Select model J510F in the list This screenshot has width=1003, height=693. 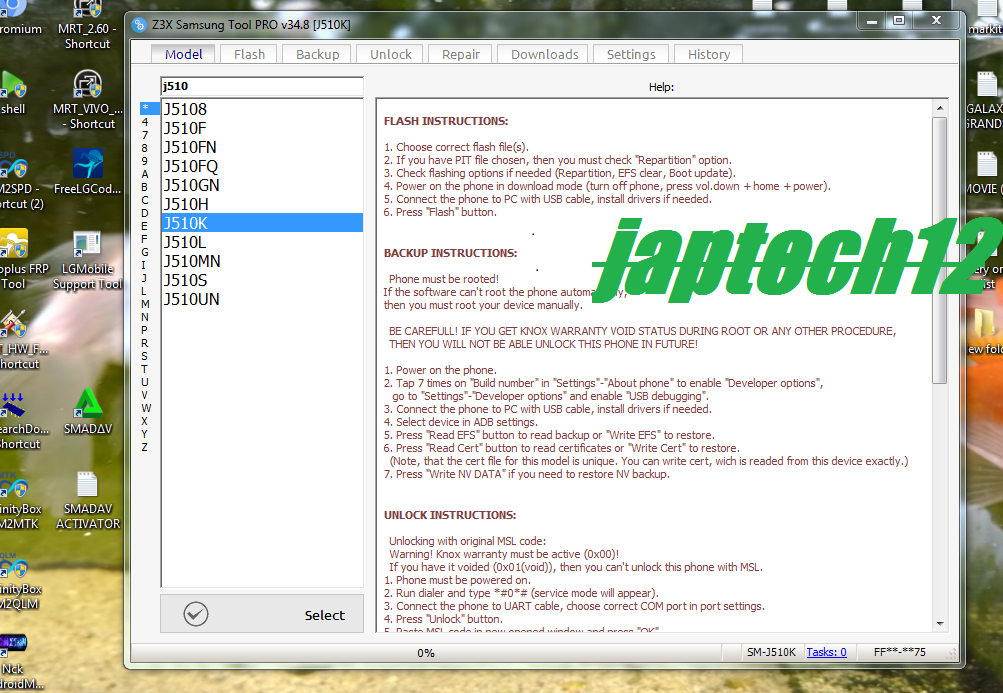262,128
